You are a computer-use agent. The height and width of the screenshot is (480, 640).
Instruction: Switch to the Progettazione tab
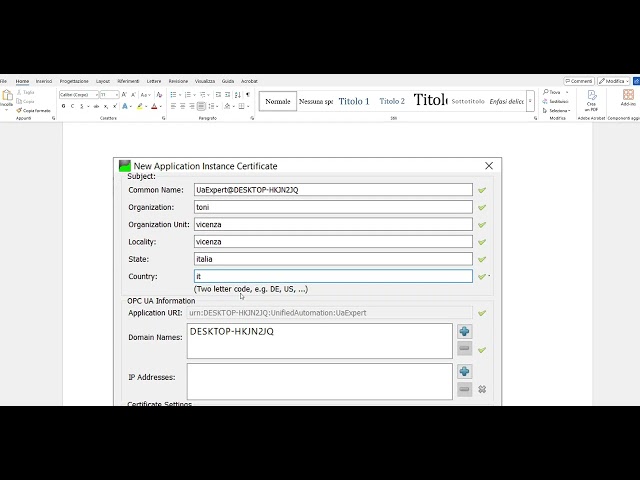[74, 81]
